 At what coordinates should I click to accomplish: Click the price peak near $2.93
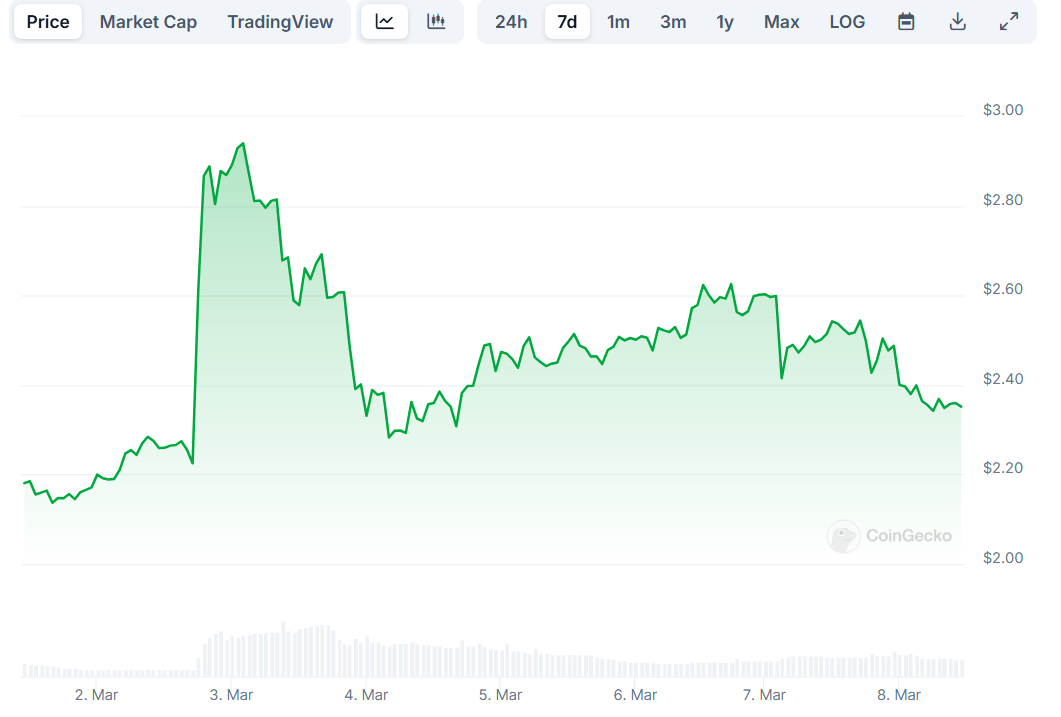coord(243,144)
